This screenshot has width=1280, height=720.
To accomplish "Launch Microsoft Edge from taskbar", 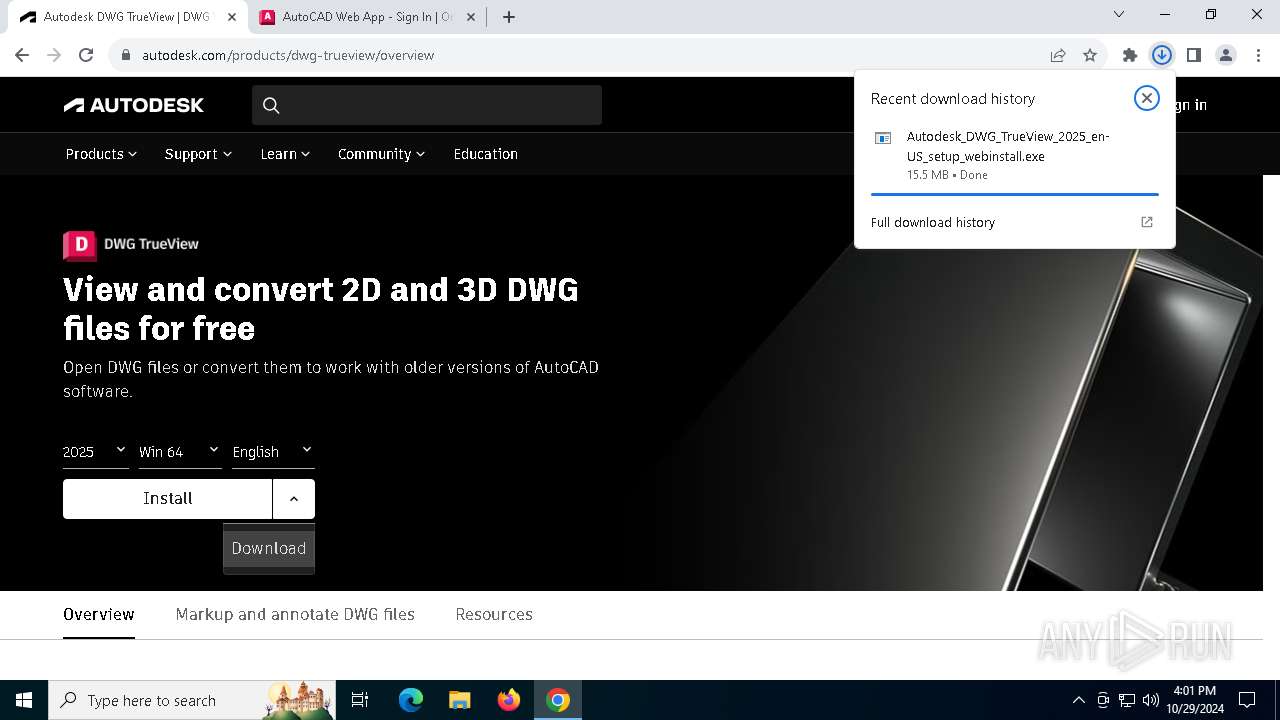I will click(x=411, y=700).
